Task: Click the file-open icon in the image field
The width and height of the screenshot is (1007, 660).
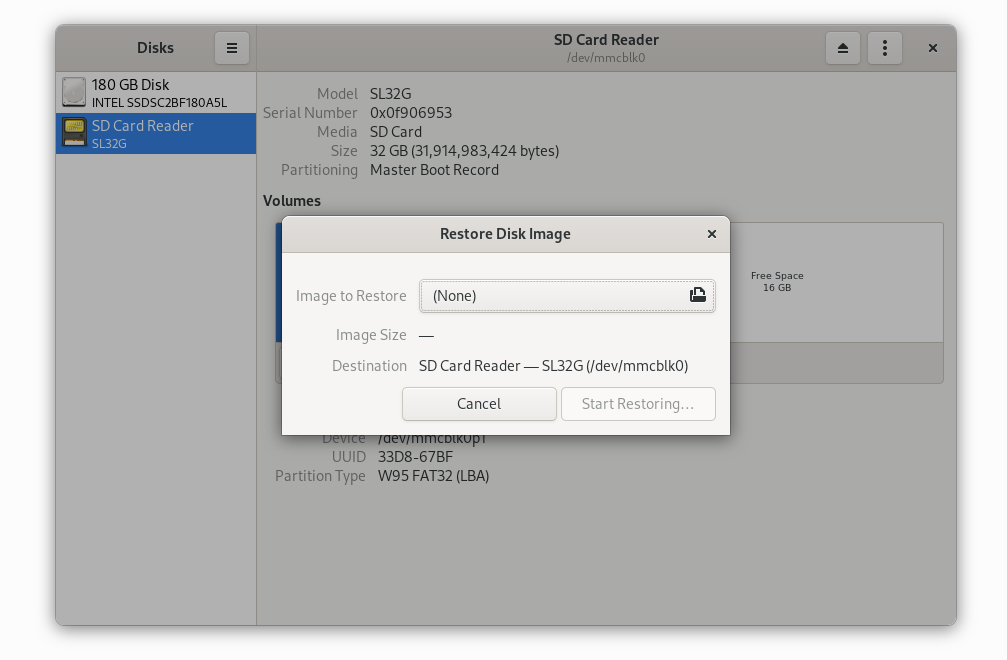Action: pos(697,296)
